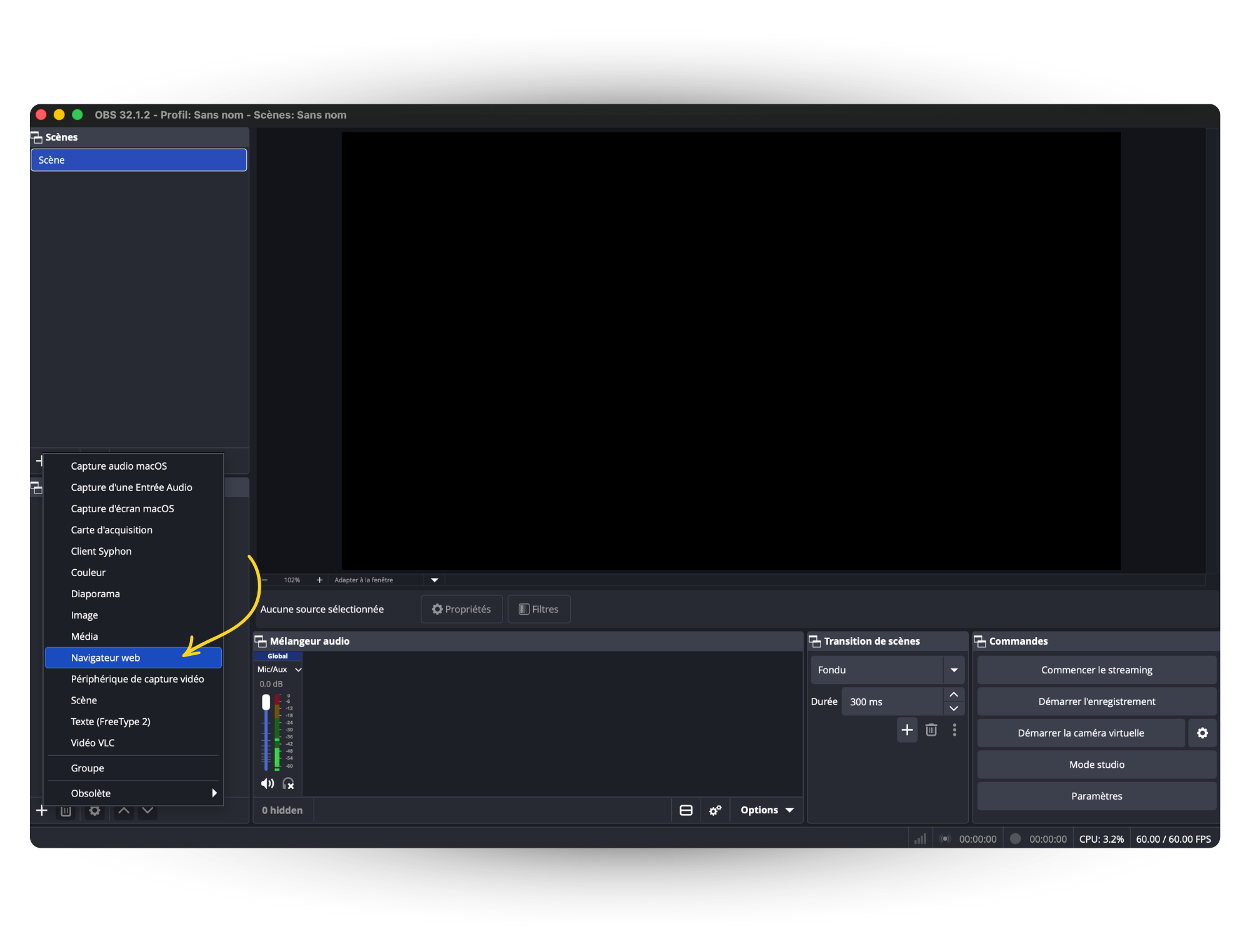Image resolution: width=1250 pixels, height=952 pixels.
Task: Open the Filtres button
Action: [539, 609]
